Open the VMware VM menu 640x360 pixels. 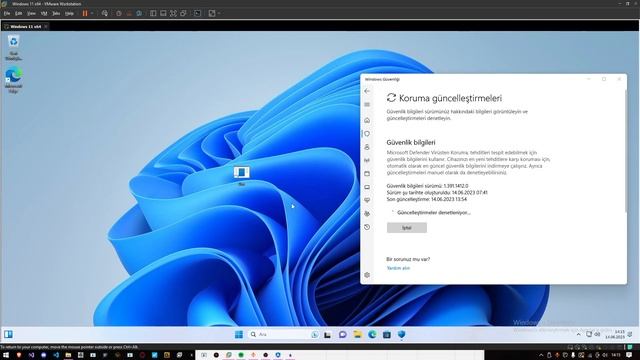click(x=44, y=13)
